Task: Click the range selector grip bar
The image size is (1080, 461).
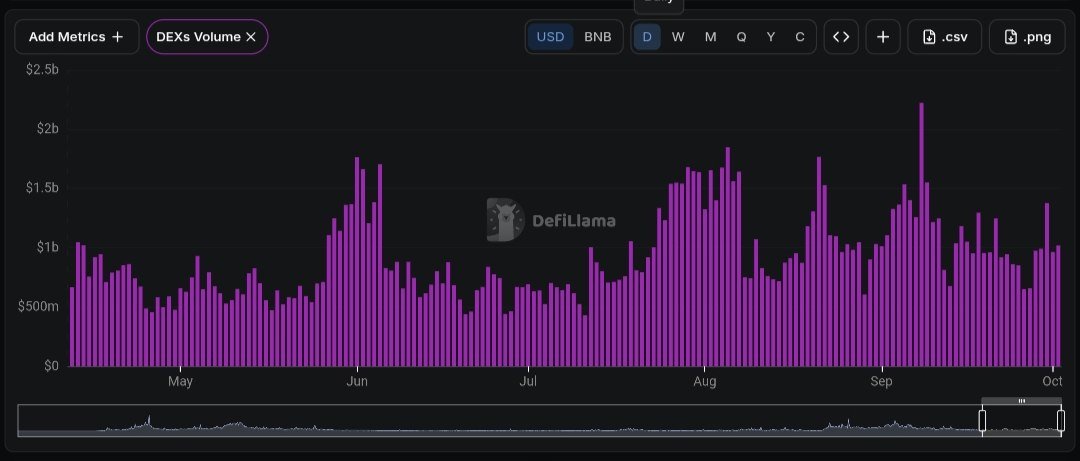Action: [1021, 400]
